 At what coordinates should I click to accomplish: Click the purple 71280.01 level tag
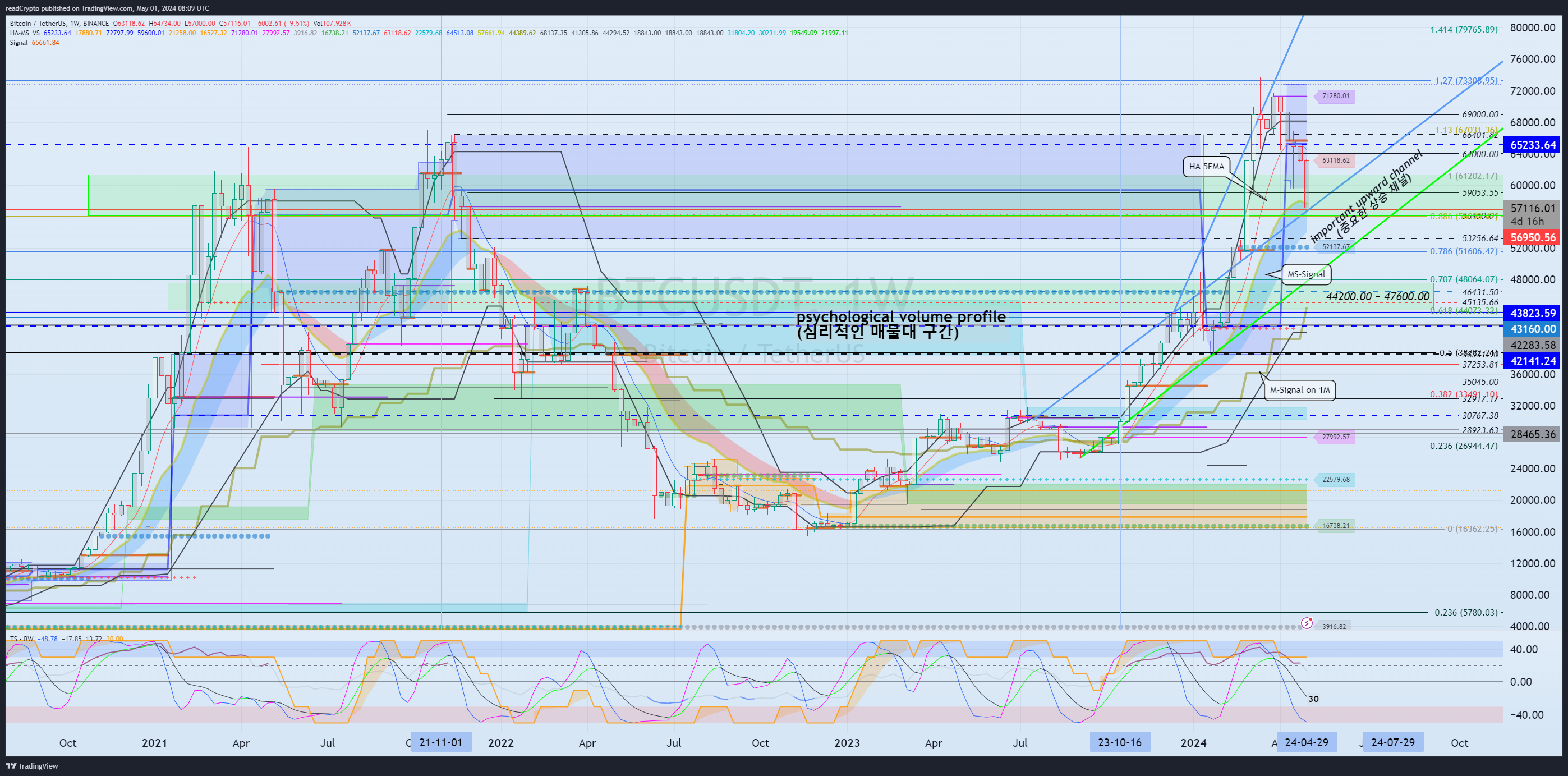[1335, 96]
